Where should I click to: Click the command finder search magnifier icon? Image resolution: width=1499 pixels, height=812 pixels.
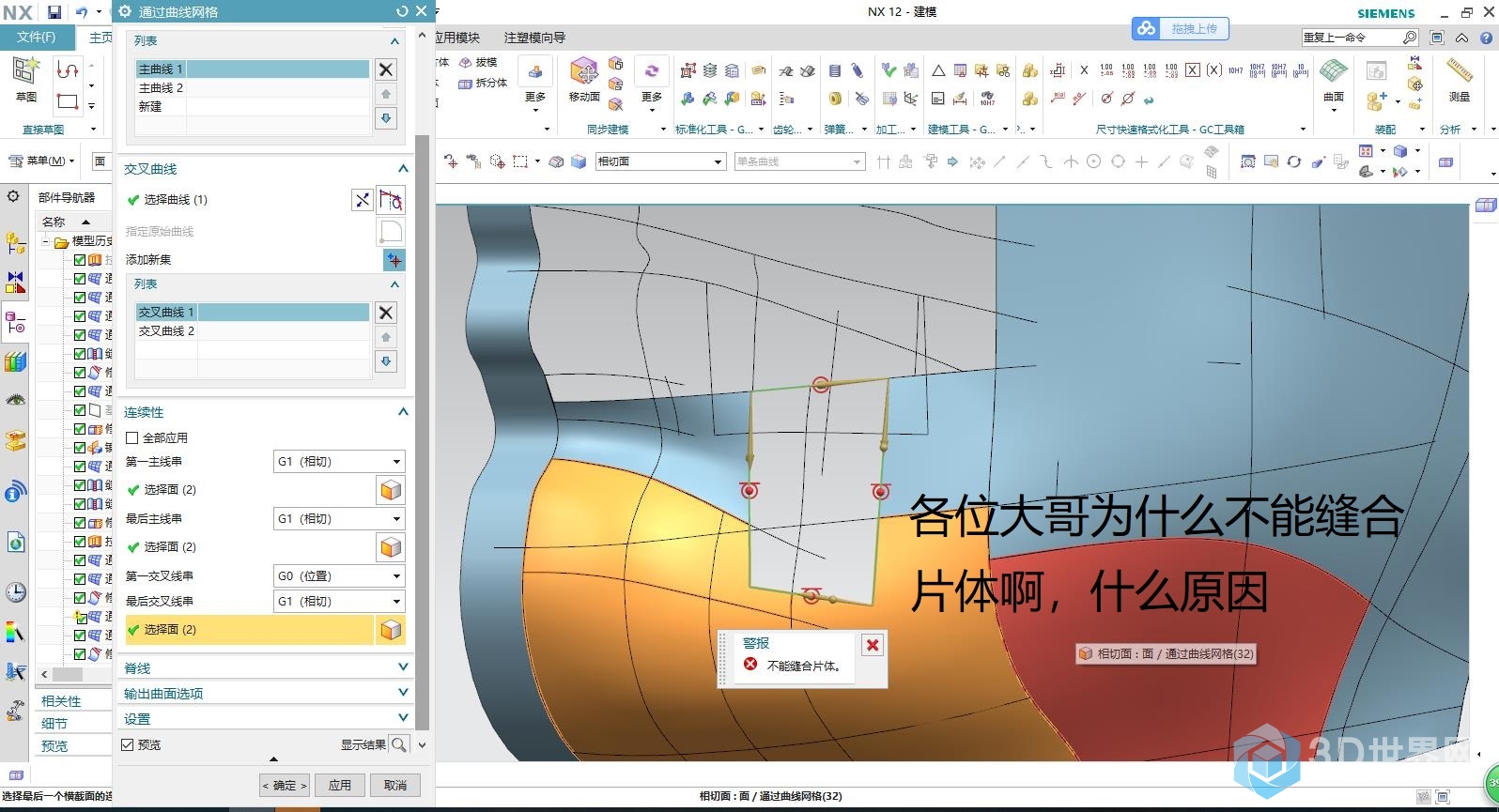coord(1409,38)
